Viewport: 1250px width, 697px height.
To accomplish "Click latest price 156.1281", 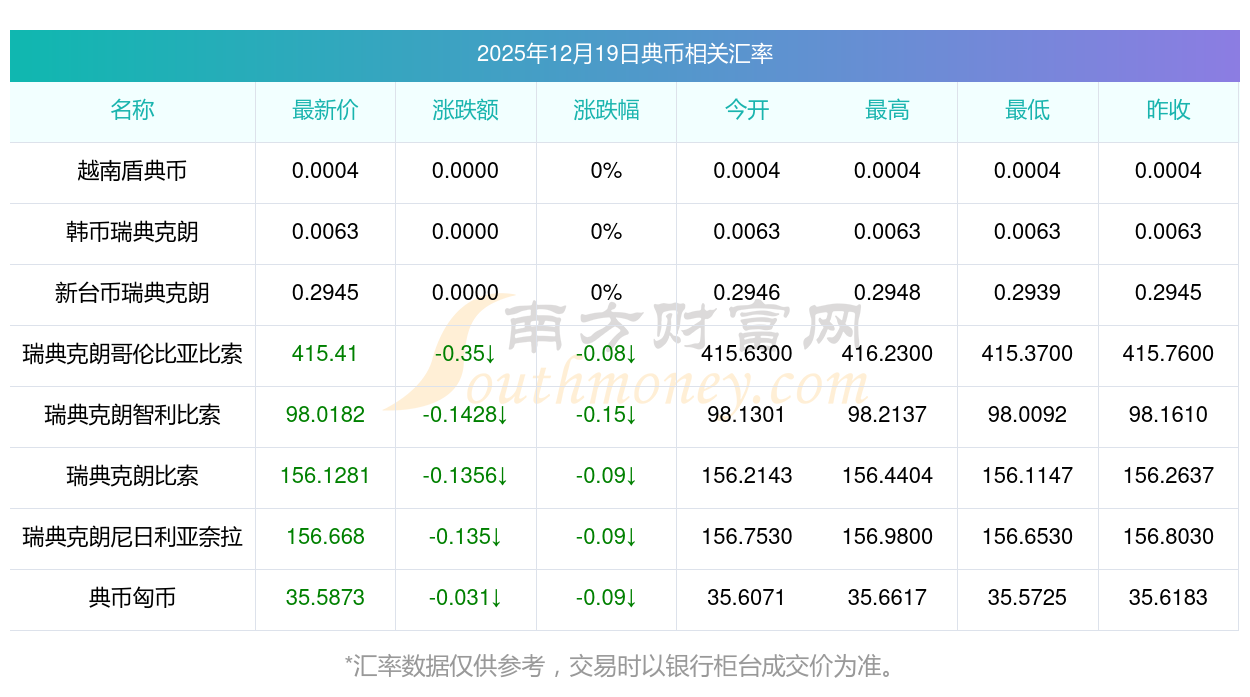I will (x=325, y=476).
